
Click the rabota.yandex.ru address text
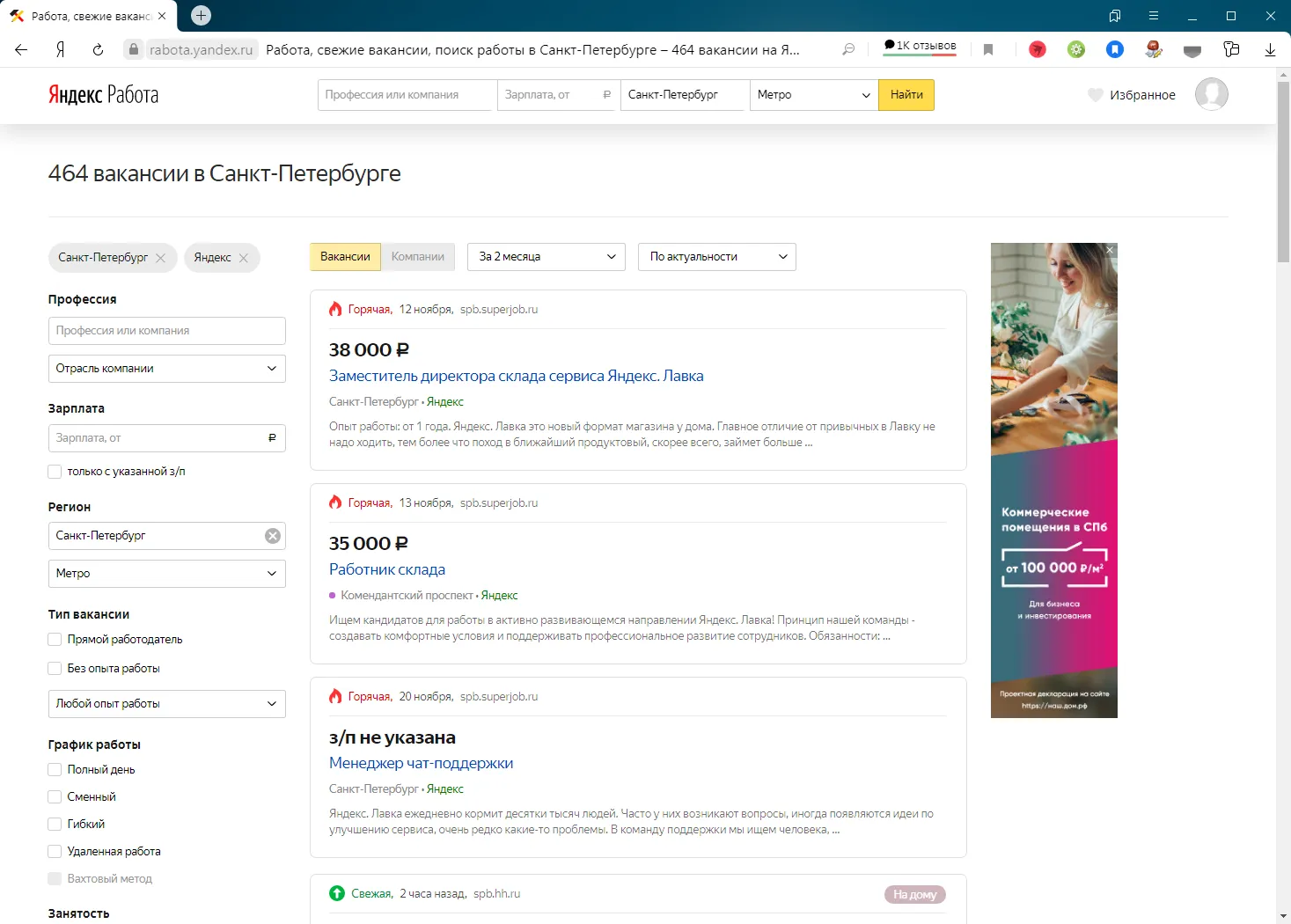pyautogui.click(x=201, y=50)
